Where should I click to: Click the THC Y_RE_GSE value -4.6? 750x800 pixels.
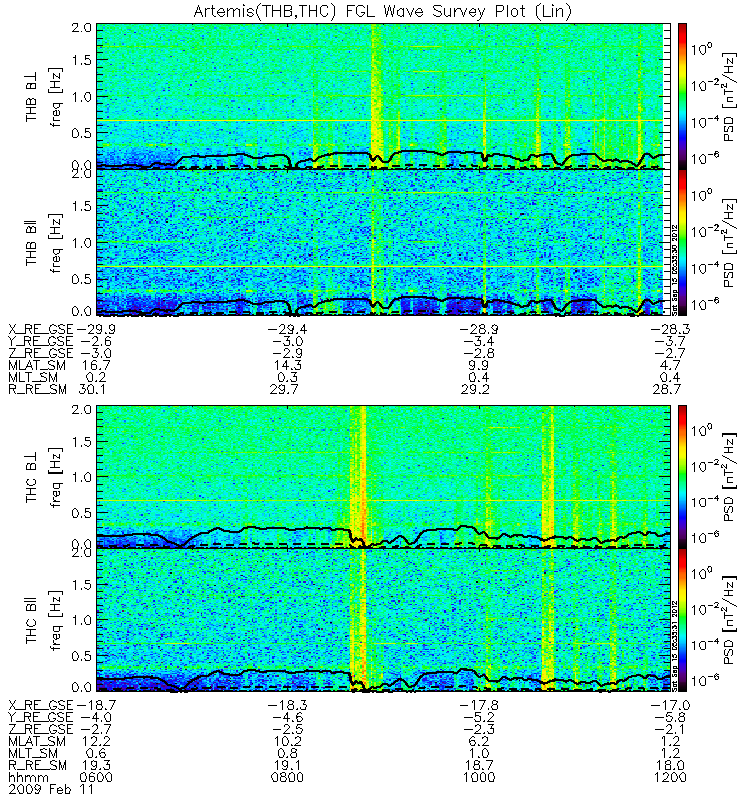click(288, 717)
